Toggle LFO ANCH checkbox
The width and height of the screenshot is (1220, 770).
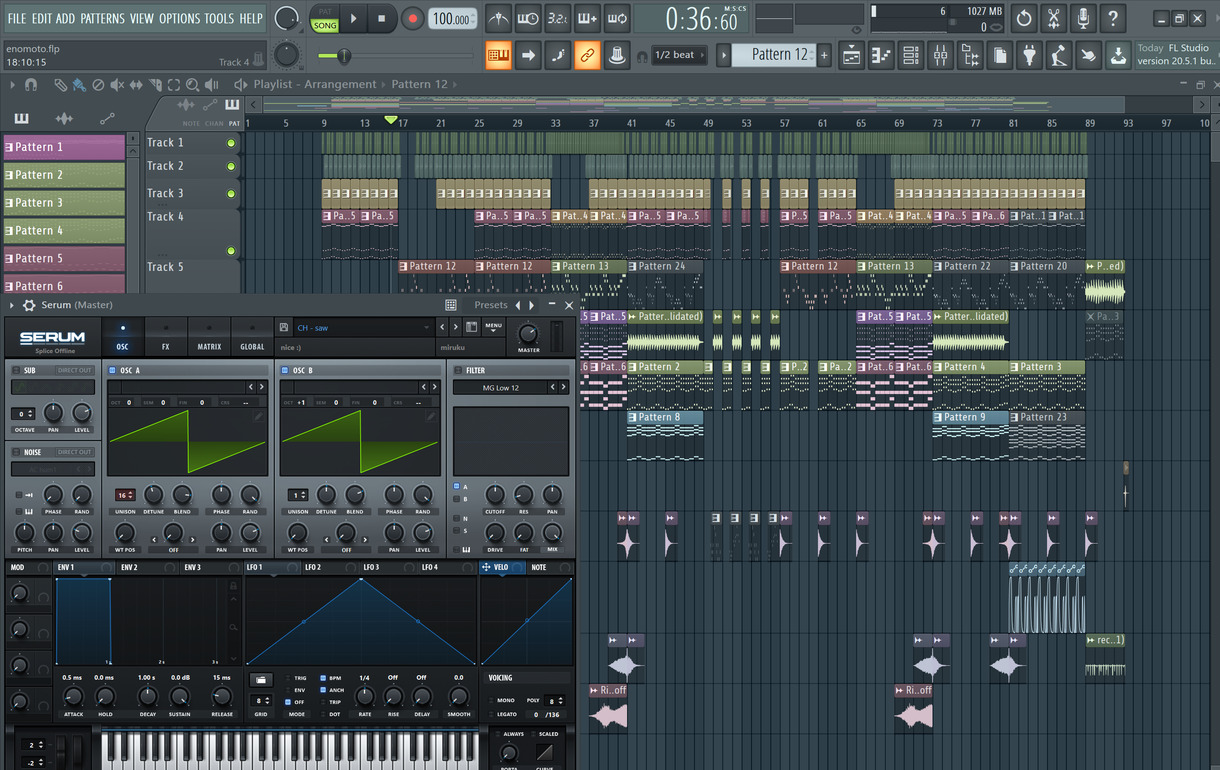[323, 690]
